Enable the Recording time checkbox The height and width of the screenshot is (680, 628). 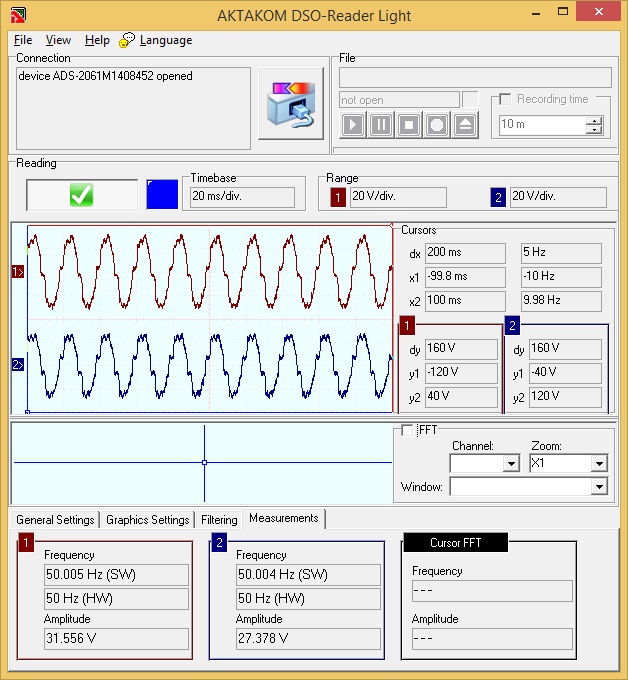click(x=505, y=99)
